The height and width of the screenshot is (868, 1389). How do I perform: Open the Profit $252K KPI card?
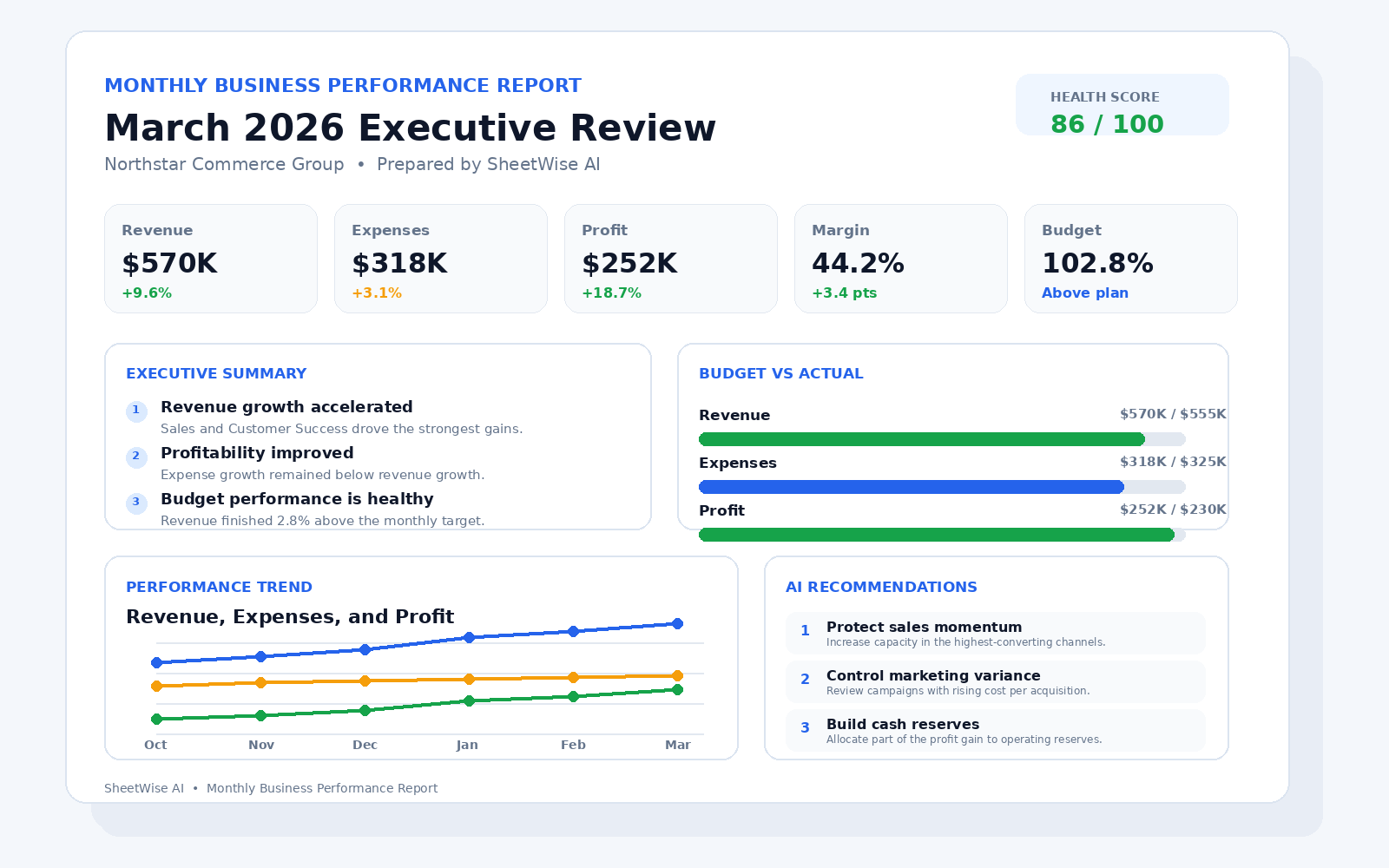click(671, 259)
